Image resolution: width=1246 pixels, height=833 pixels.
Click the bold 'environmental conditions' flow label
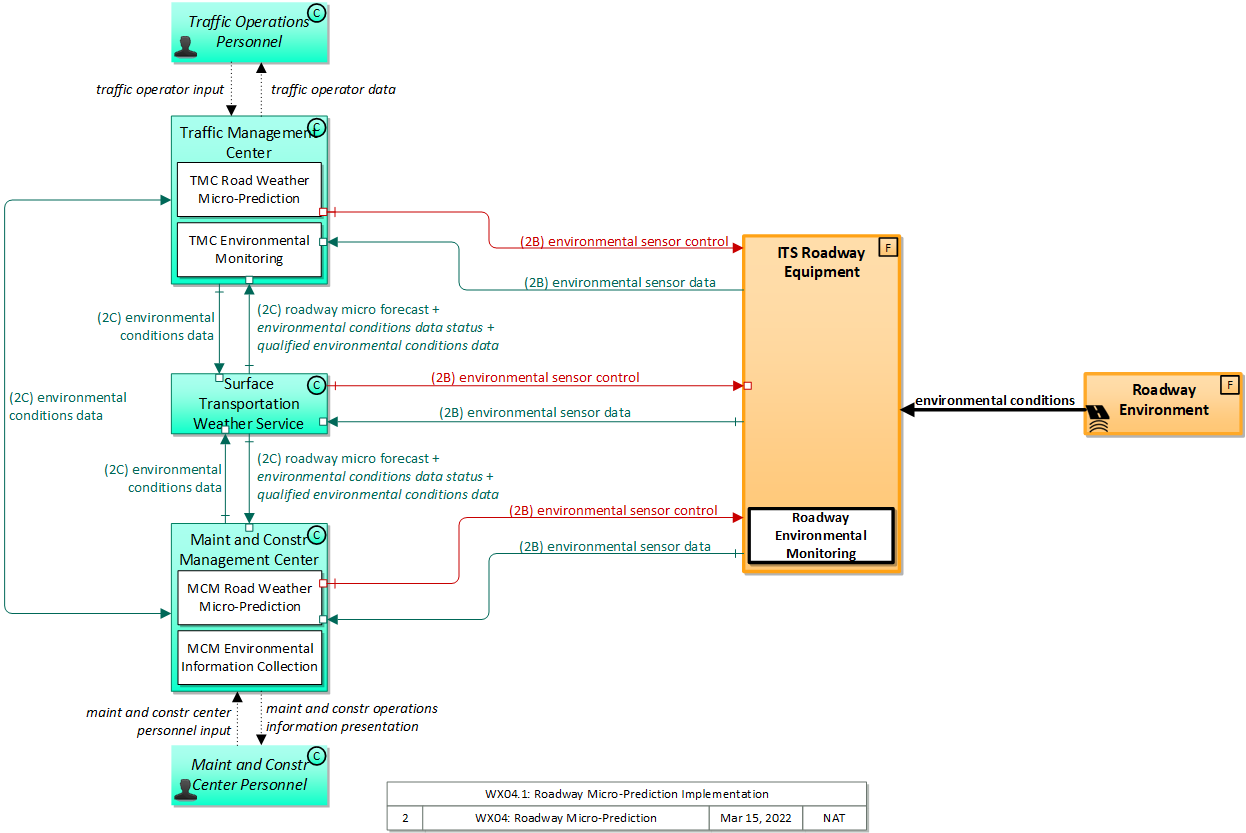click(x=994, y=400)
